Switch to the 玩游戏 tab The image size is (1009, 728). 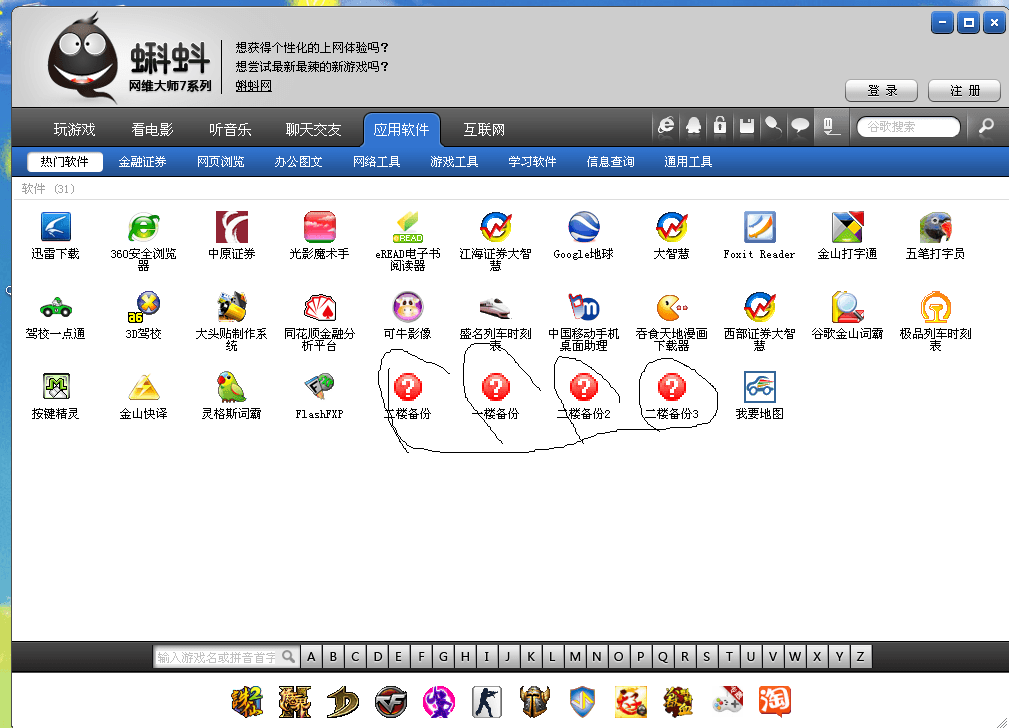75,130
